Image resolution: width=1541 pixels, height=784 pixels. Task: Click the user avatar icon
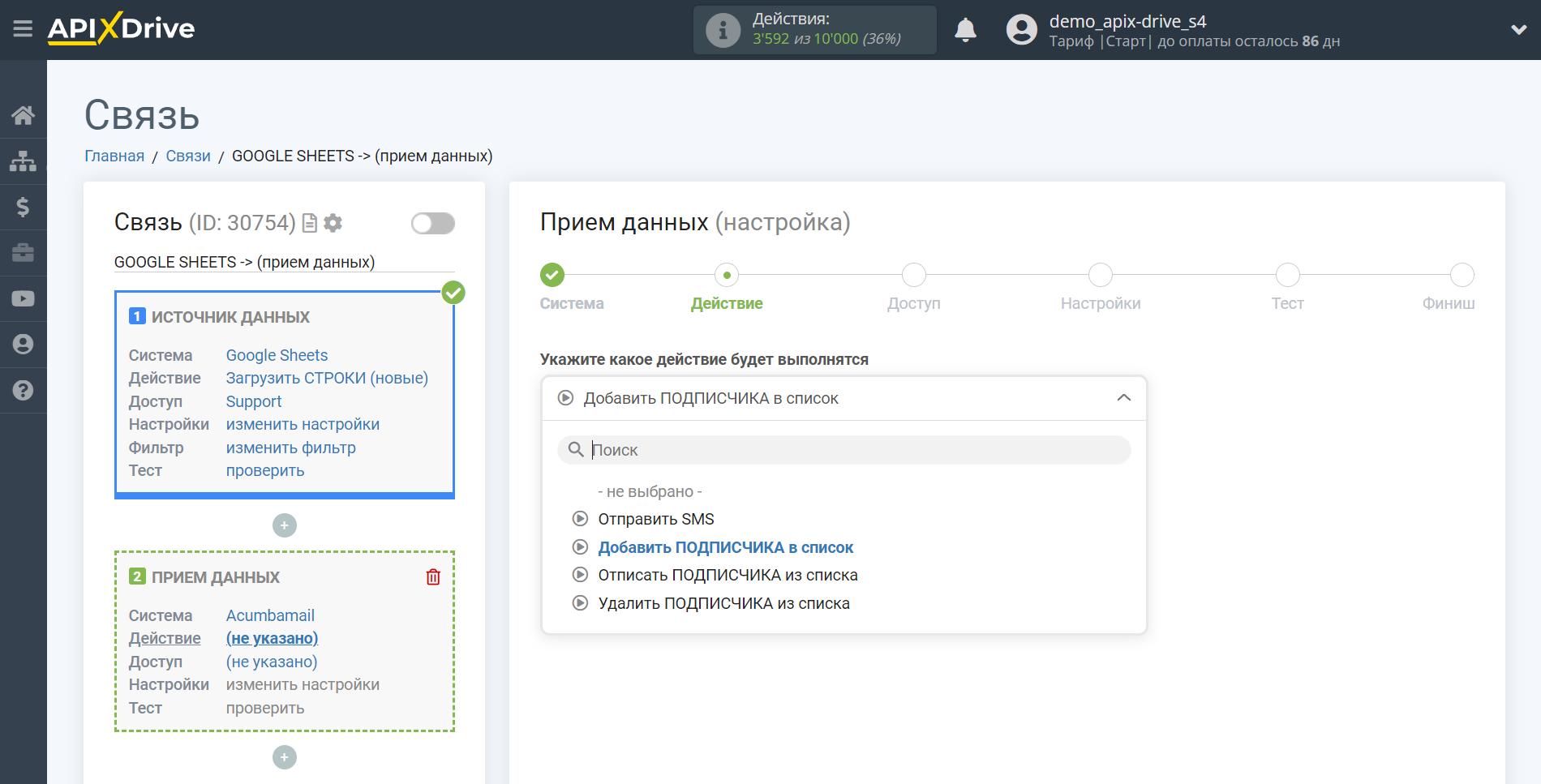coord(1022,30)
